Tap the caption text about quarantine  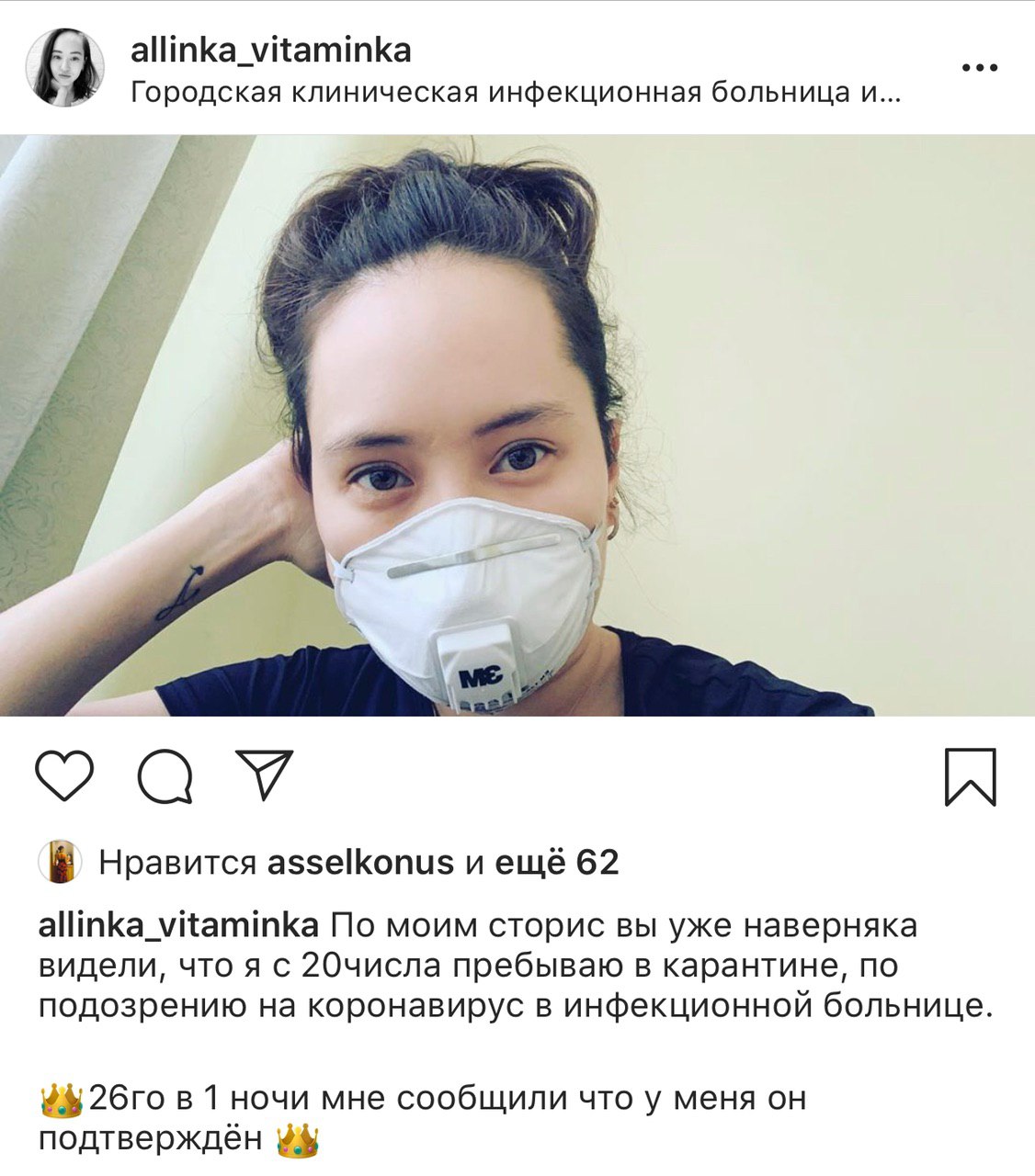(x=516, y=966)
